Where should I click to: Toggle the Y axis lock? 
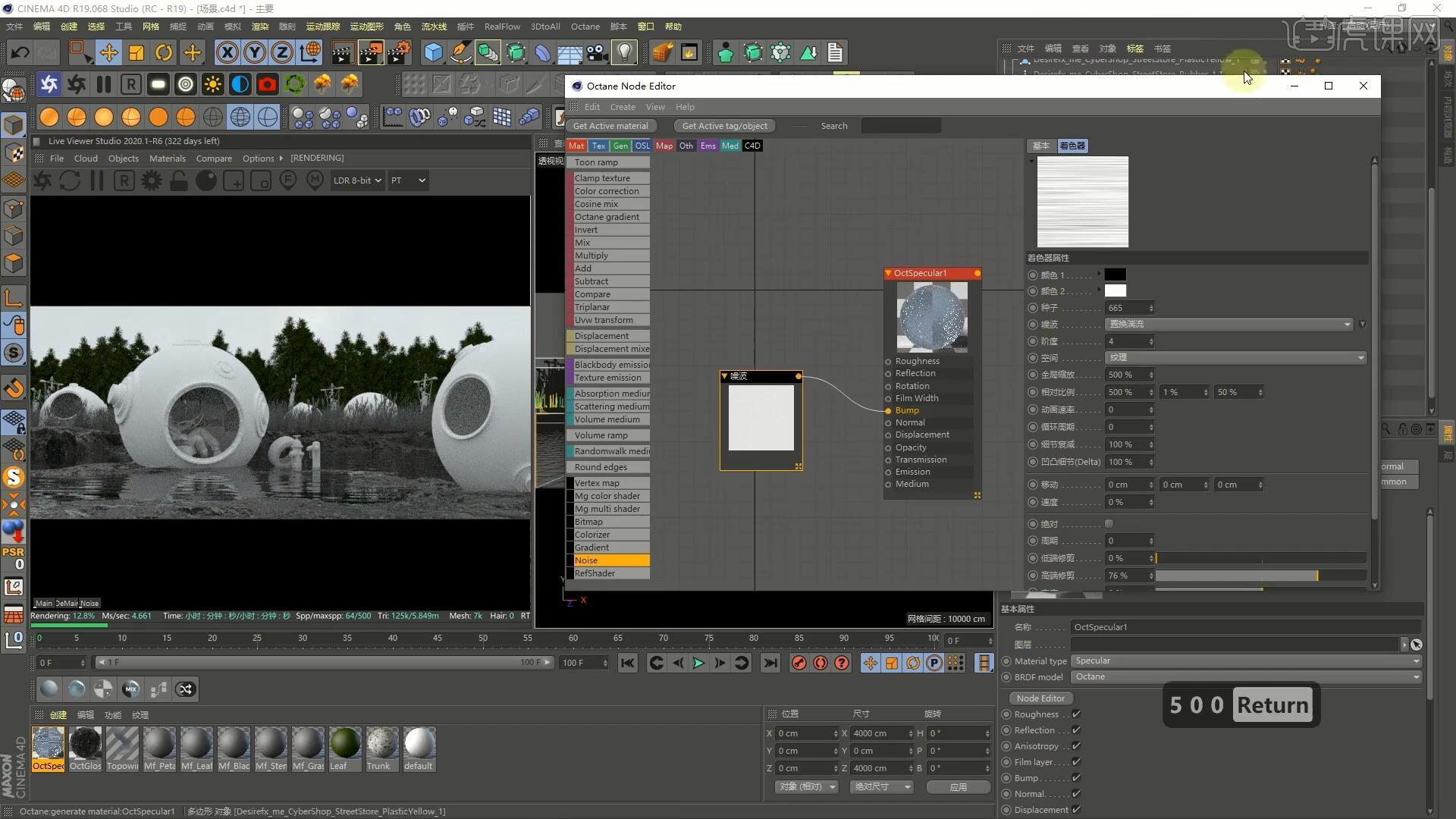[x=255, y=52]
